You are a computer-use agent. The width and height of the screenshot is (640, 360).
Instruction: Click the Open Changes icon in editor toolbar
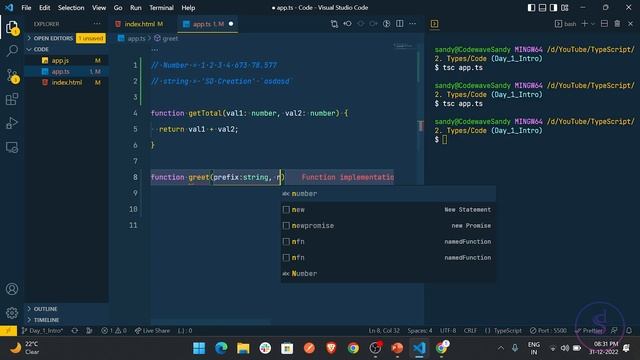[x=334, y=24]
